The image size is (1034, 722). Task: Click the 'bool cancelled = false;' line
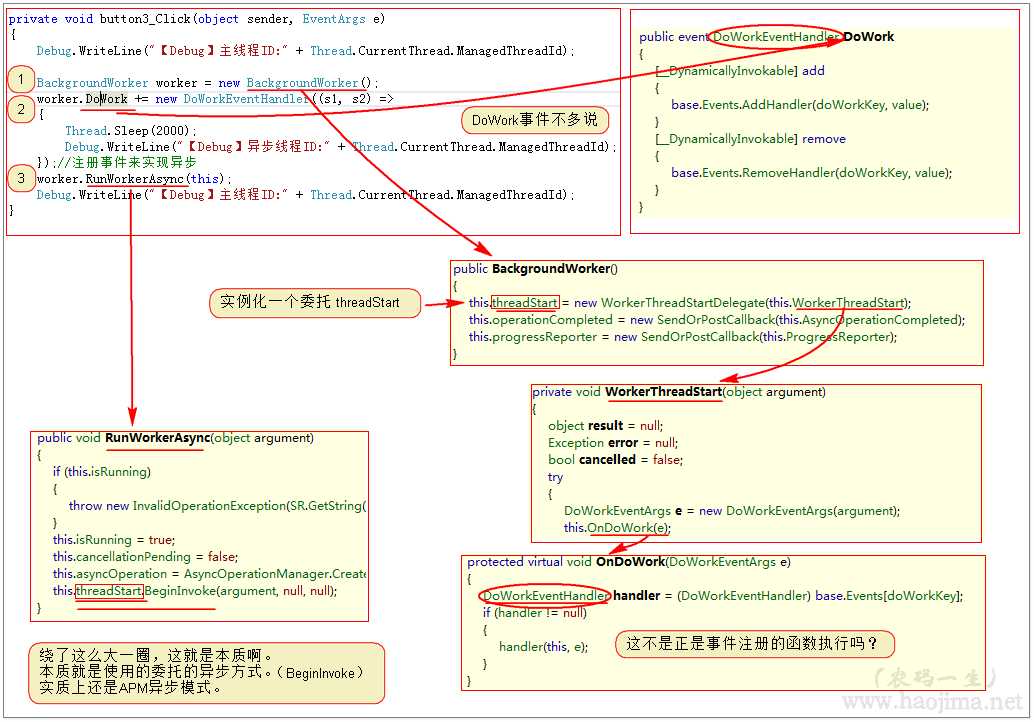615,460
